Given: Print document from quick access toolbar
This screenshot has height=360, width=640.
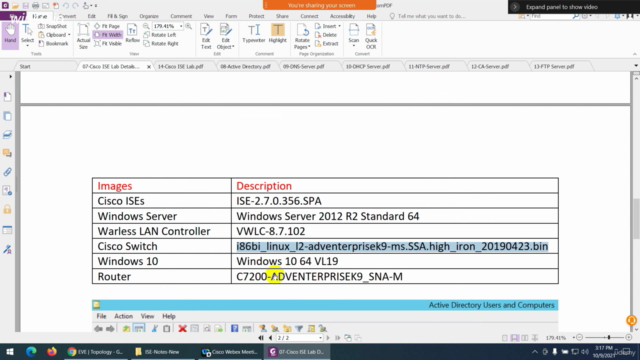Looking at the screenshot, I should pos(36,5).
